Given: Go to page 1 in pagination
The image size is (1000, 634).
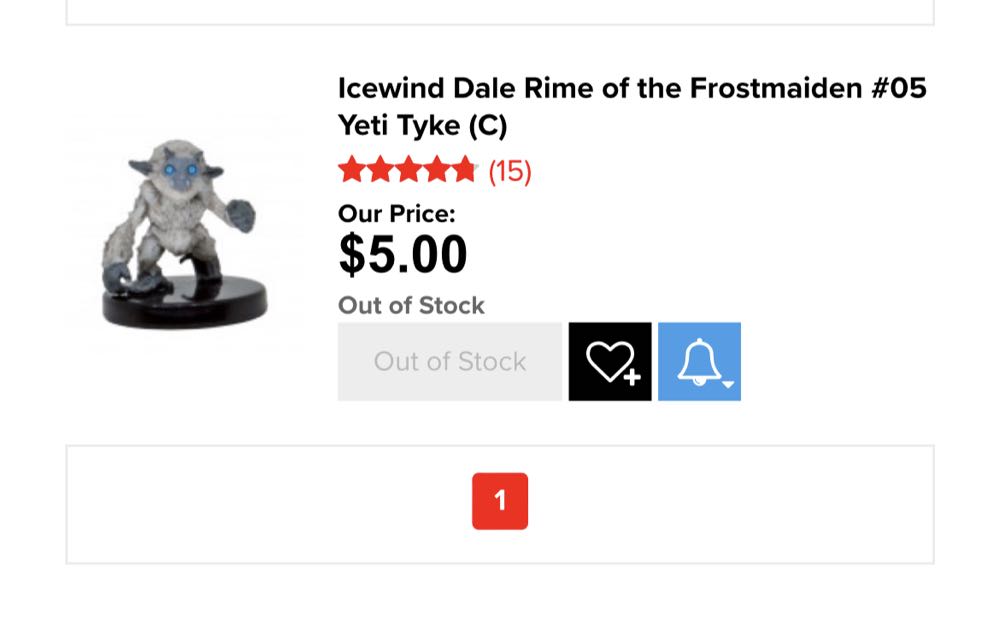Looking at the screenshot, I should pos(500,501).
